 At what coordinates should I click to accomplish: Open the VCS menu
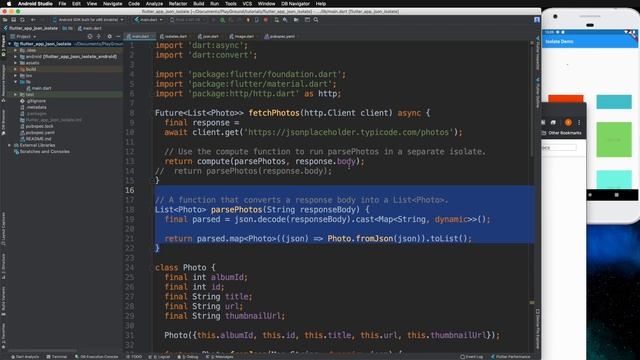pyautogui.click(x=247, y=4)
